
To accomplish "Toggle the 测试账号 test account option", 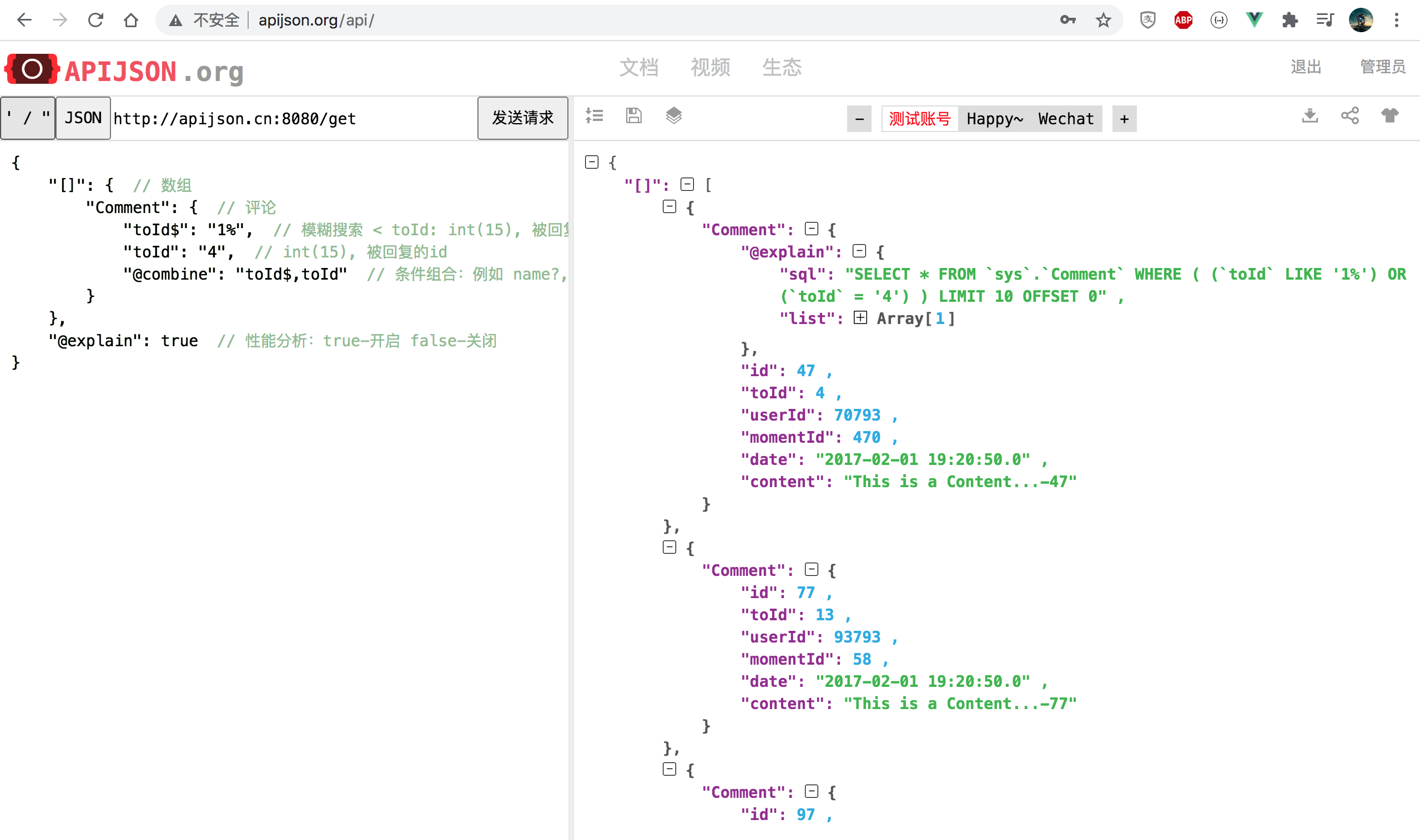I will (919, 118).
